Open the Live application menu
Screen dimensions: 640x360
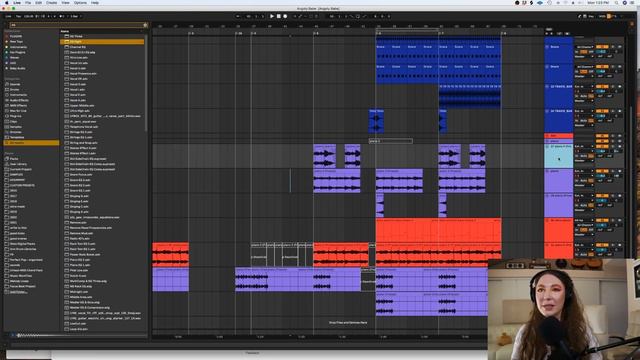coord(17,3)
